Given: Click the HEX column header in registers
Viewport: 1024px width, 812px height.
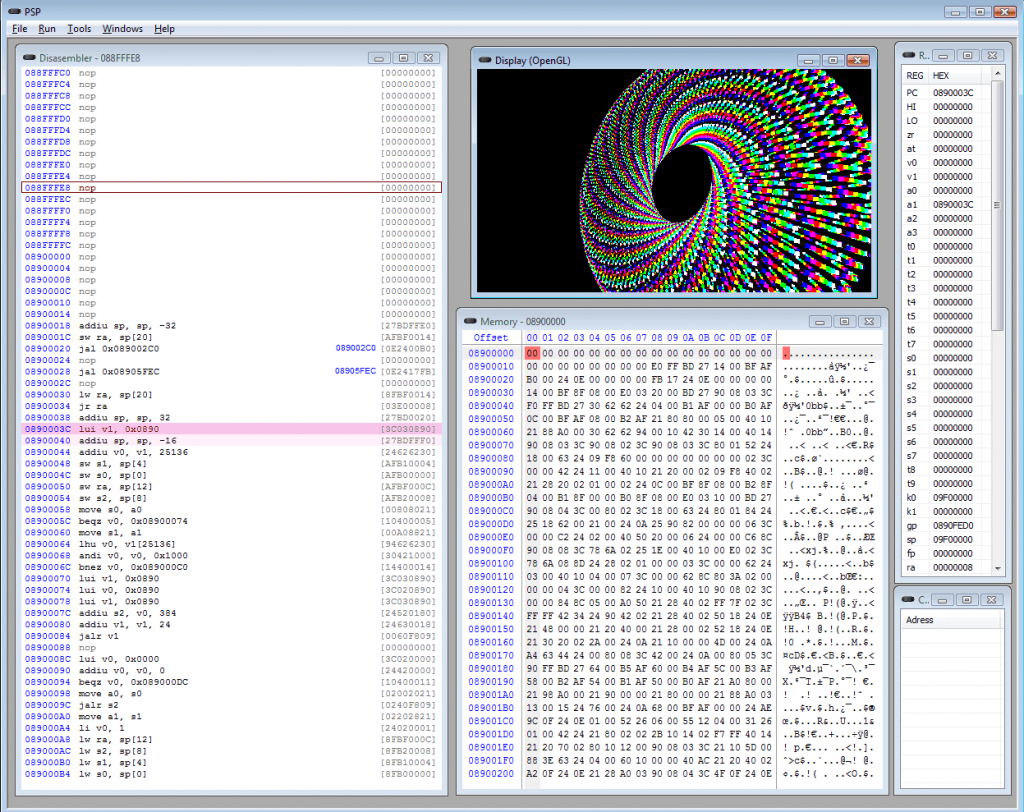Looking at the screenshot, I should (942, 76).
